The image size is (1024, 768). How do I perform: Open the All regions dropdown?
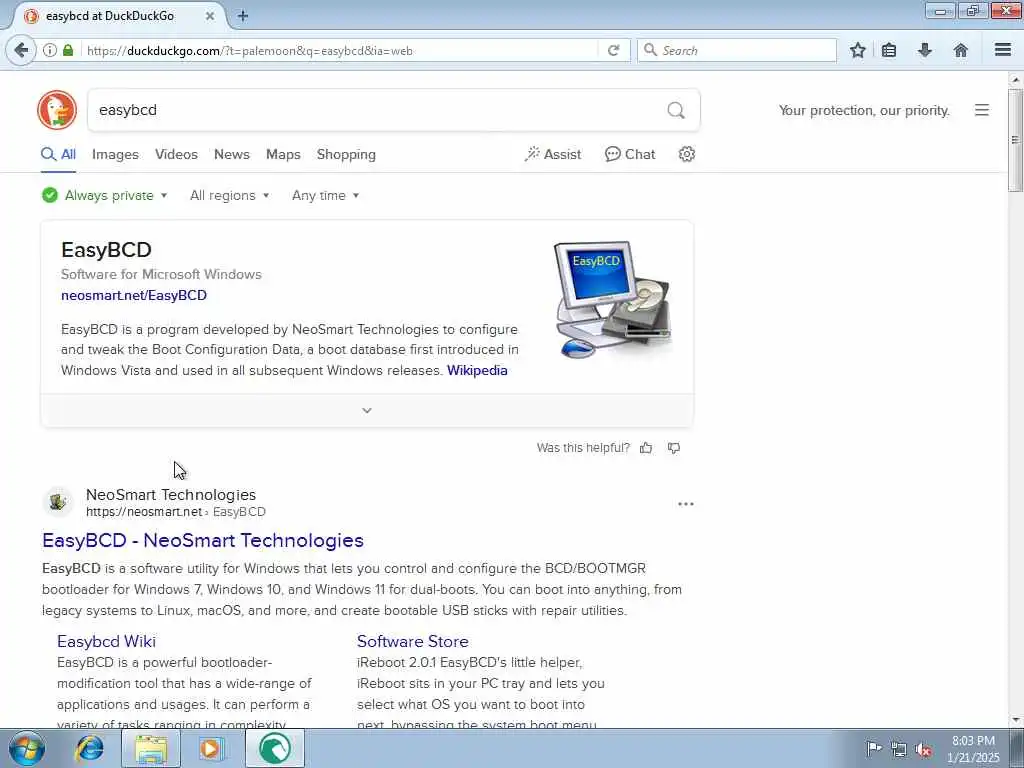coord(229,195)
